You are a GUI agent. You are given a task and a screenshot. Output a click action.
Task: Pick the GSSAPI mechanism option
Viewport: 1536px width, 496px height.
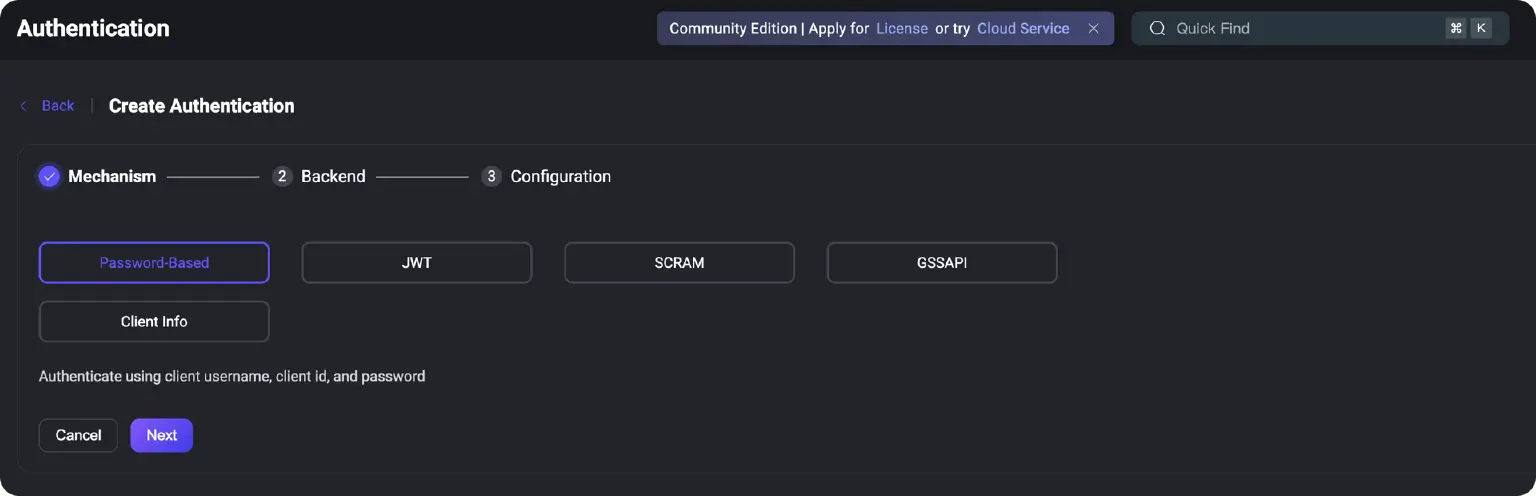(941, 263)
